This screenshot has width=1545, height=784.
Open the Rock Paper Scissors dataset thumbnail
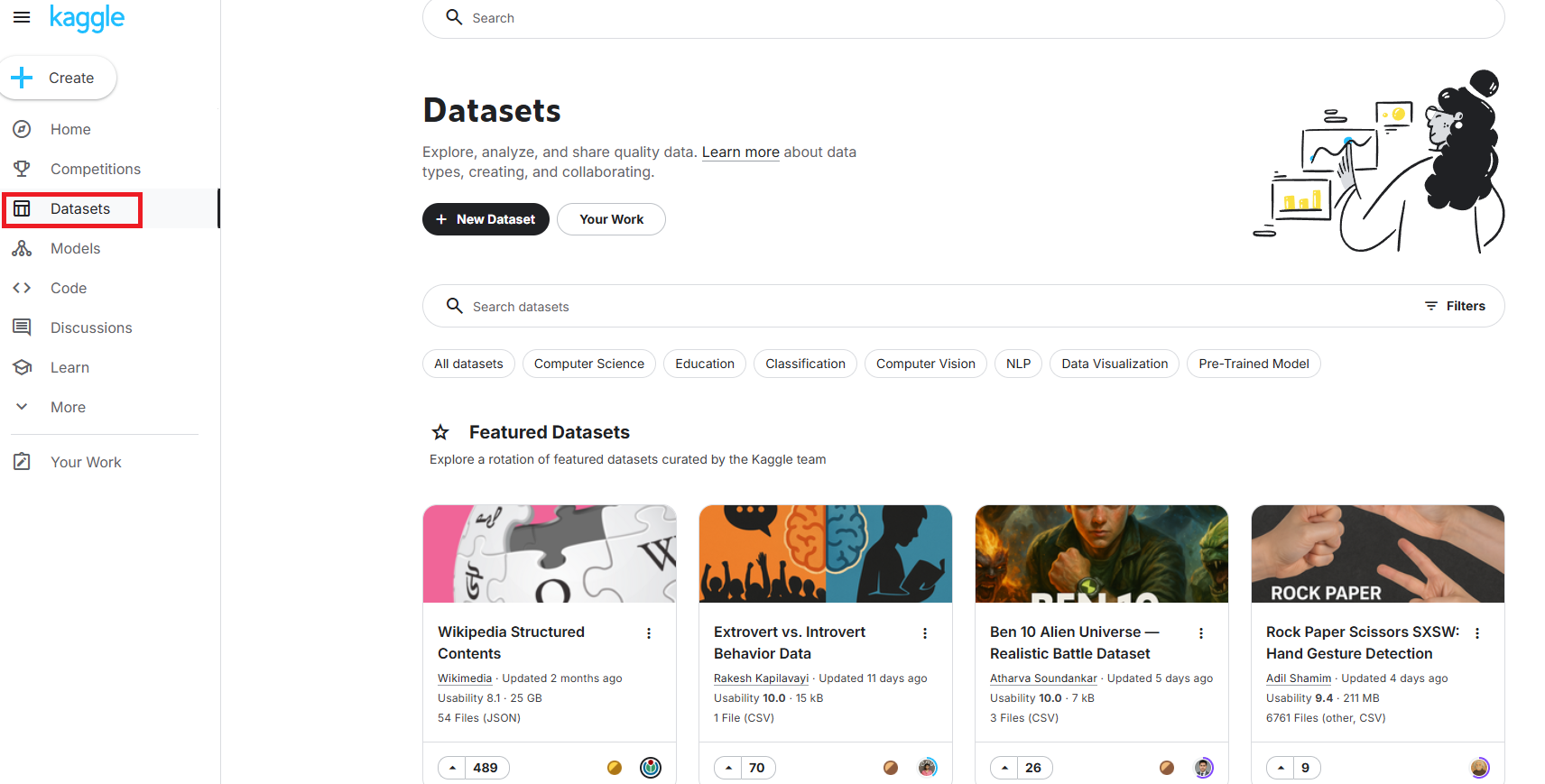(x=1378, y=554)
